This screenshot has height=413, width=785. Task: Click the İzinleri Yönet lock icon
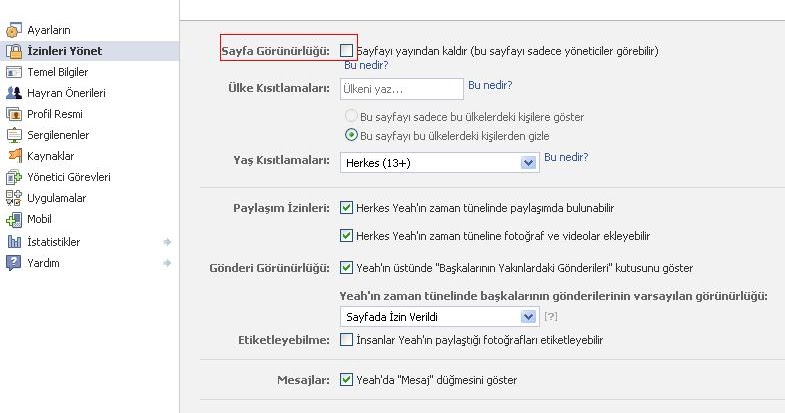[x=14, y=51]
